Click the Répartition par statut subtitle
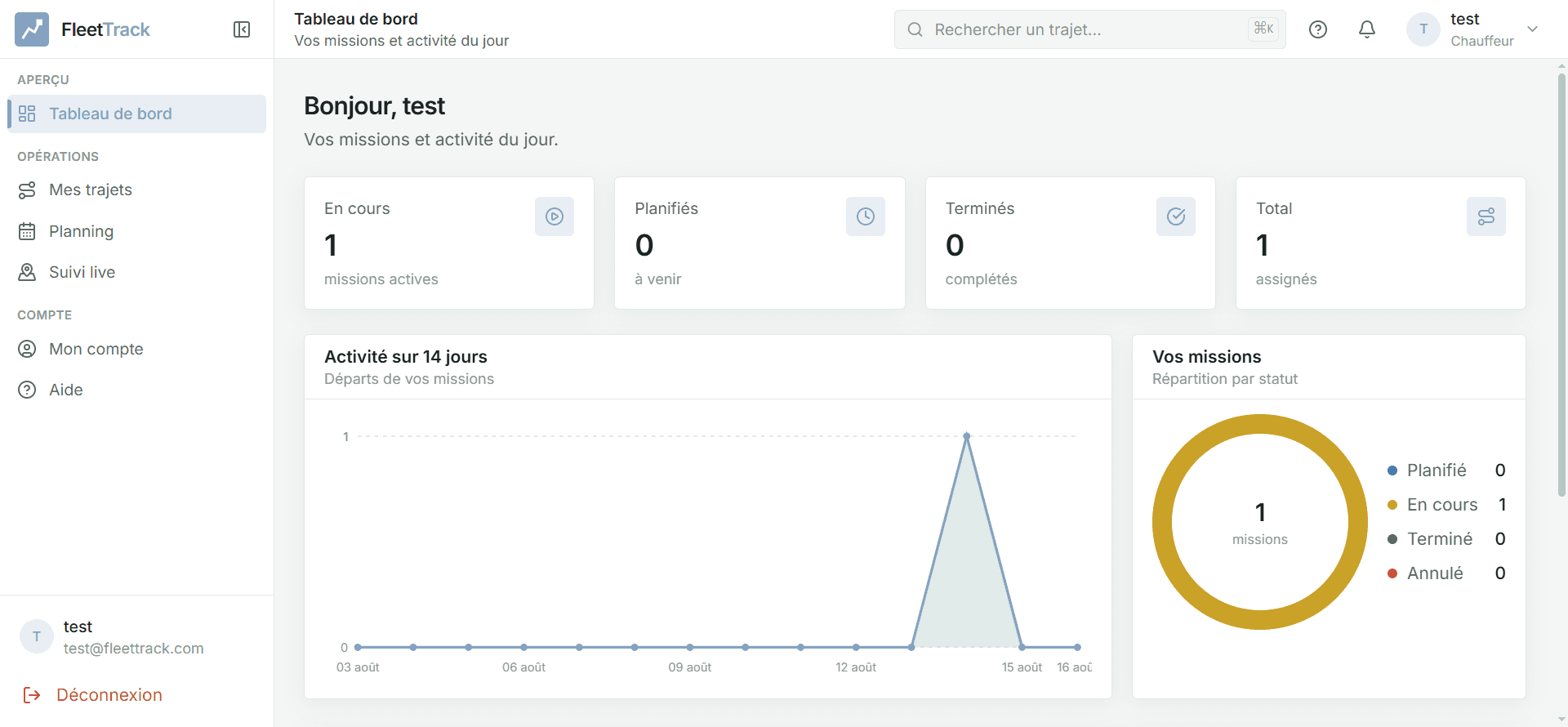The height and width of the screenshot is (727, 1568). [1225, 379]
